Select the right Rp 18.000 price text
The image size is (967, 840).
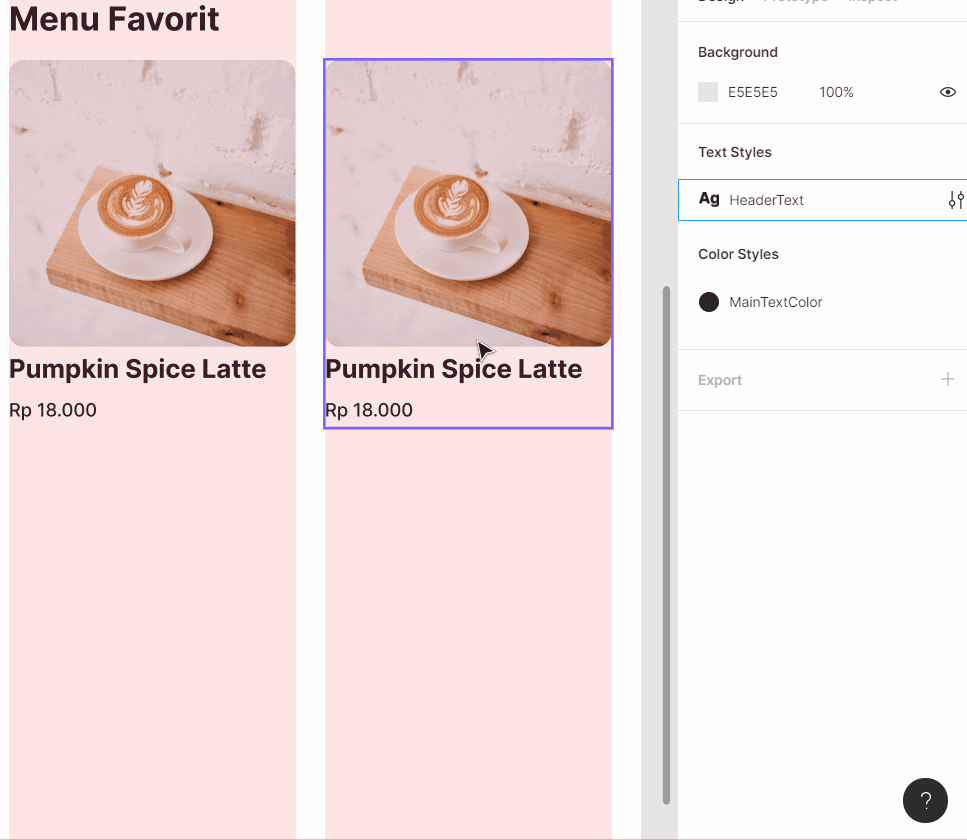[369, 410]
